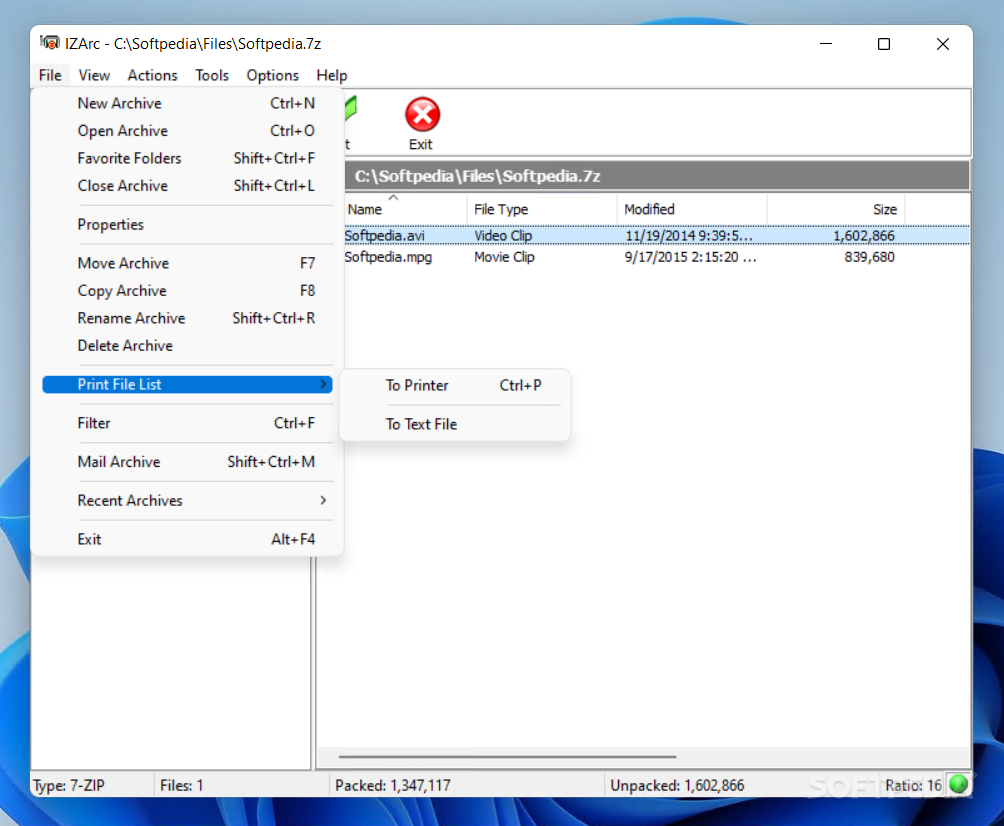
Task: Maximize the IZArc window
Action: [x=884, y=44]
